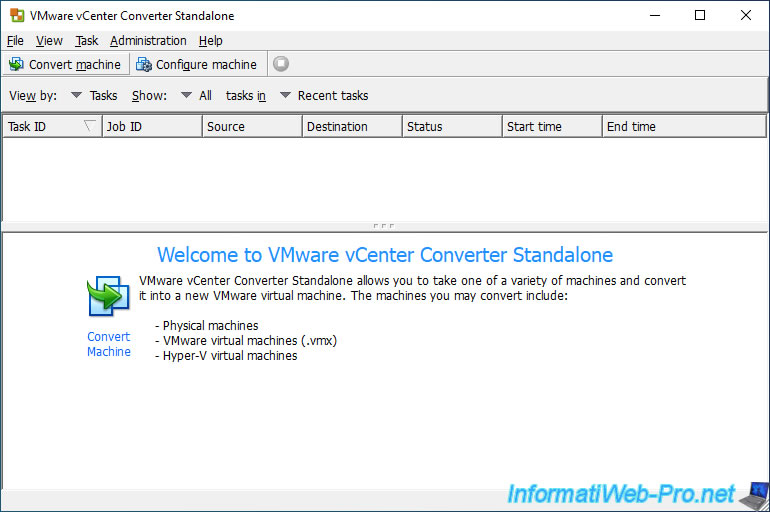Image resolution: width=770 pixels, height=512 pixels.
Task: Click the Configure machine toolbar button
Action: 196,64
